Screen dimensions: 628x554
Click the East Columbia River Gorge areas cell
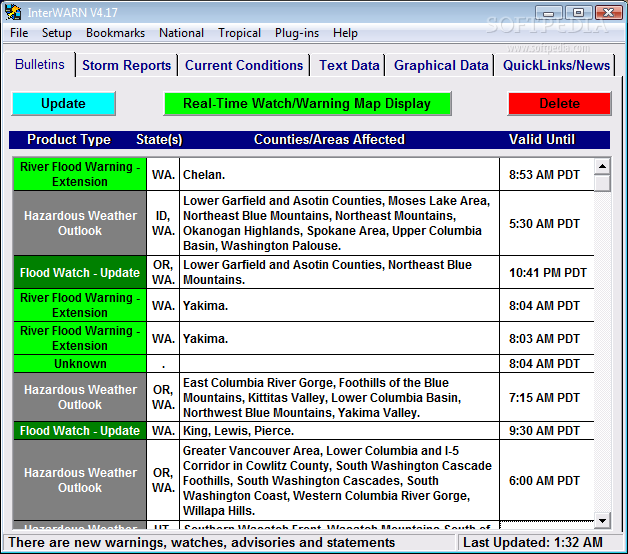click(x=340, y=397)
